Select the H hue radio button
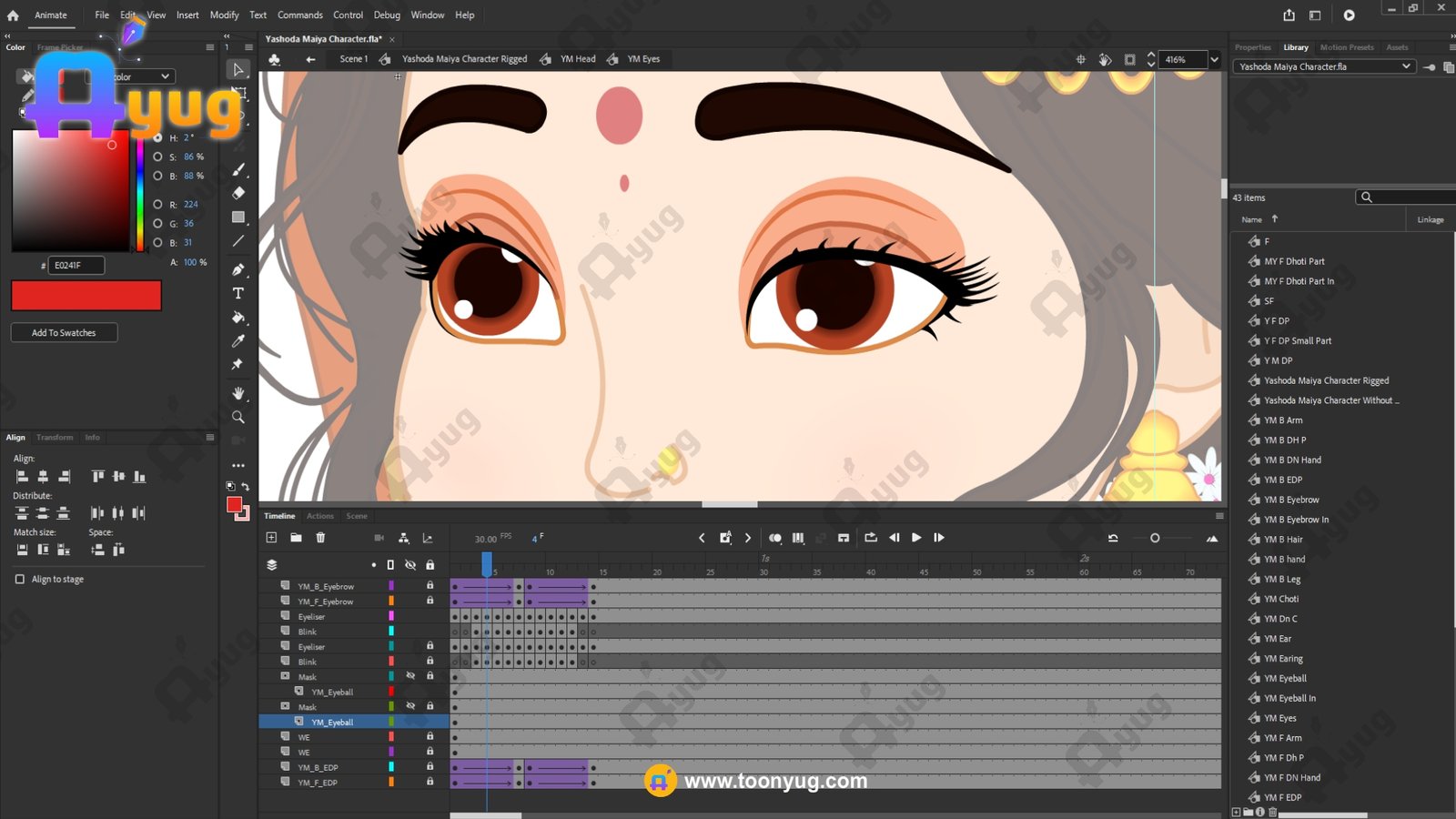This screenshot has width=1456, height=819. tap(157, 137)
